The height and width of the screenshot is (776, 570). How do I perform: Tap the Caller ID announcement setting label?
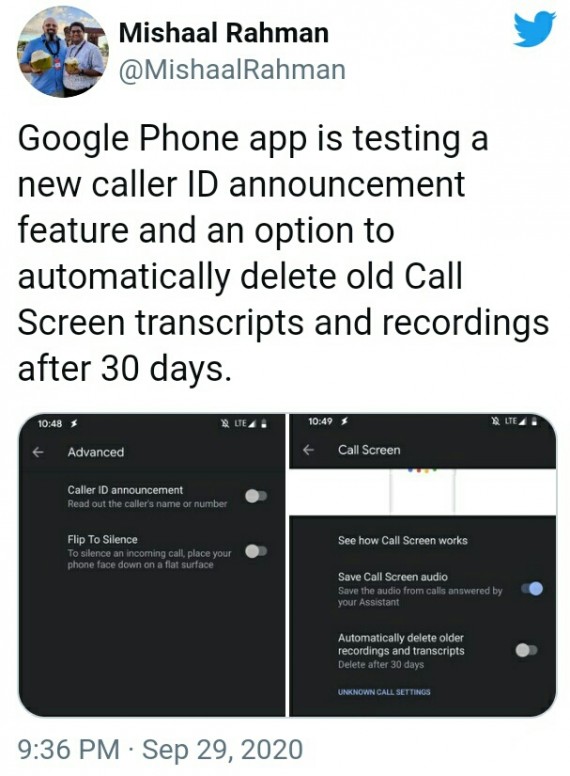125,490
